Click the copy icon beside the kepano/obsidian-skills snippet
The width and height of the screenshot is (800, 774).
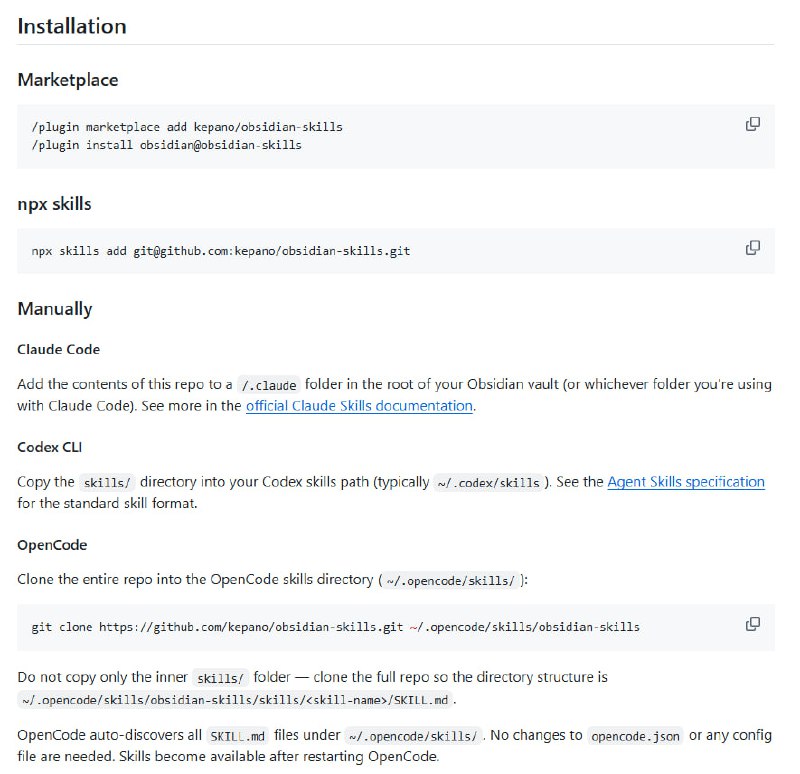pyautogui.click(x=752, y=123)
